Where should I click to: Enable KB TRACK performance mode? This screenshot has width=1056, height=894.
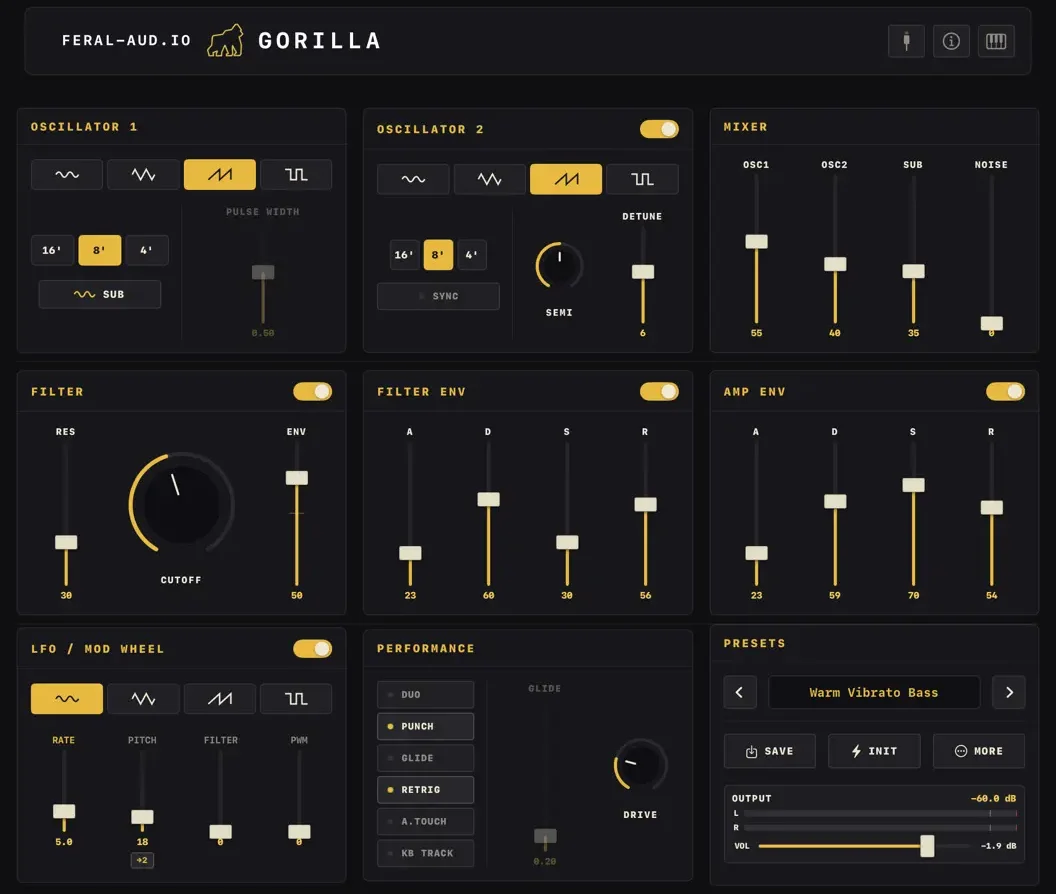426,853
